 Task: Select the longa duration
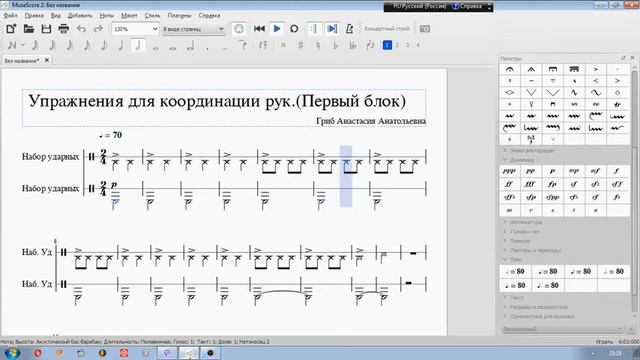click(190, 46)
